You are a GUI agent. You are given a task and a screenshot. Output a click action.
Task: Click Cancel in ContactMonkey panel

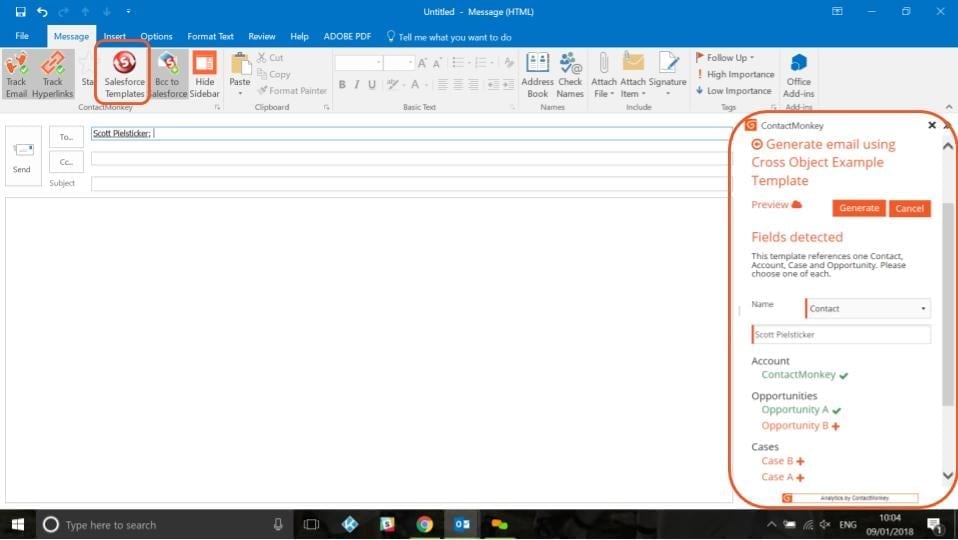coord(909,208)
